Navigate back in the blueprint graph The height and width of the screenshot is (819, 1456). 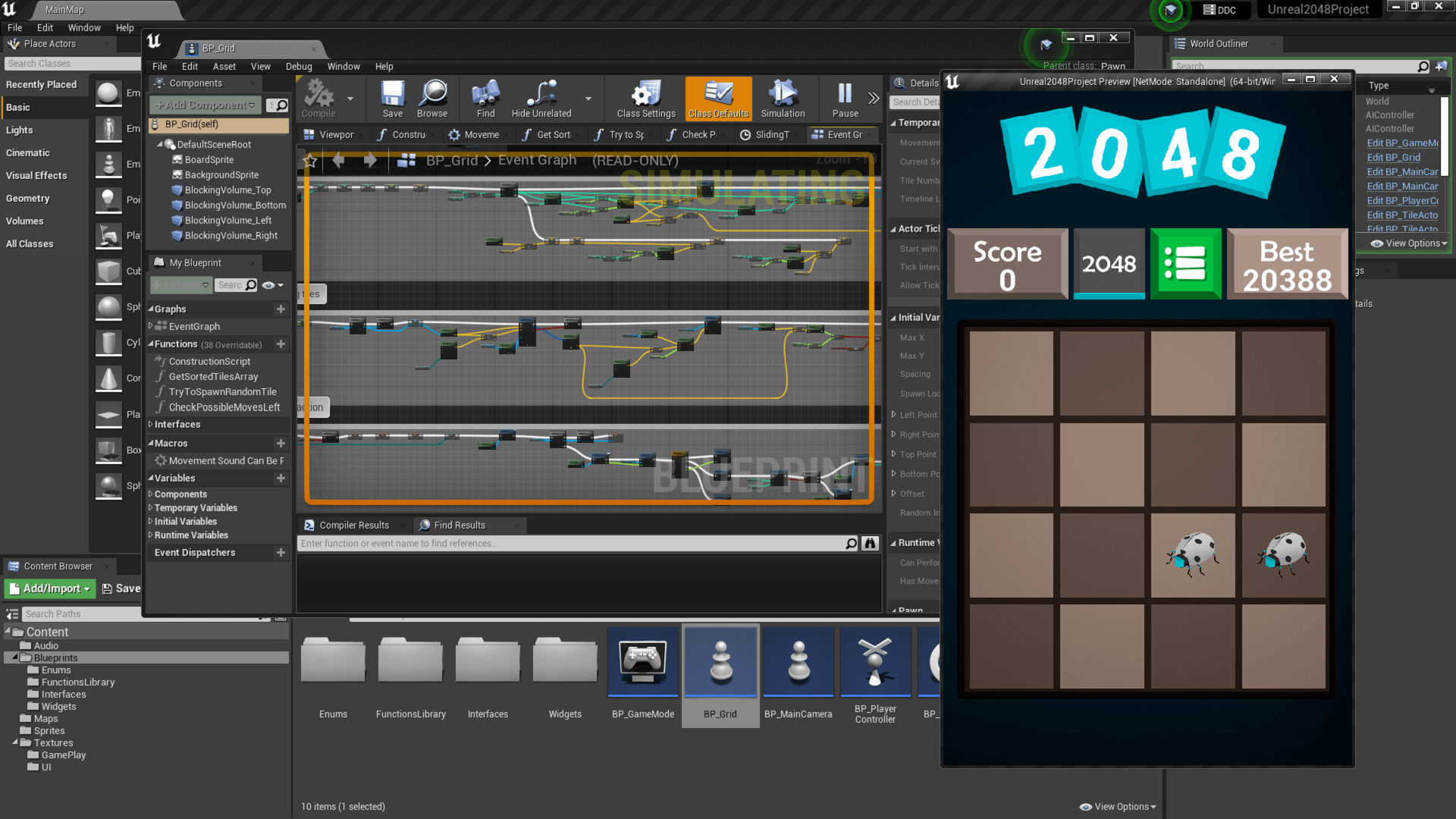tap(339, 160)
